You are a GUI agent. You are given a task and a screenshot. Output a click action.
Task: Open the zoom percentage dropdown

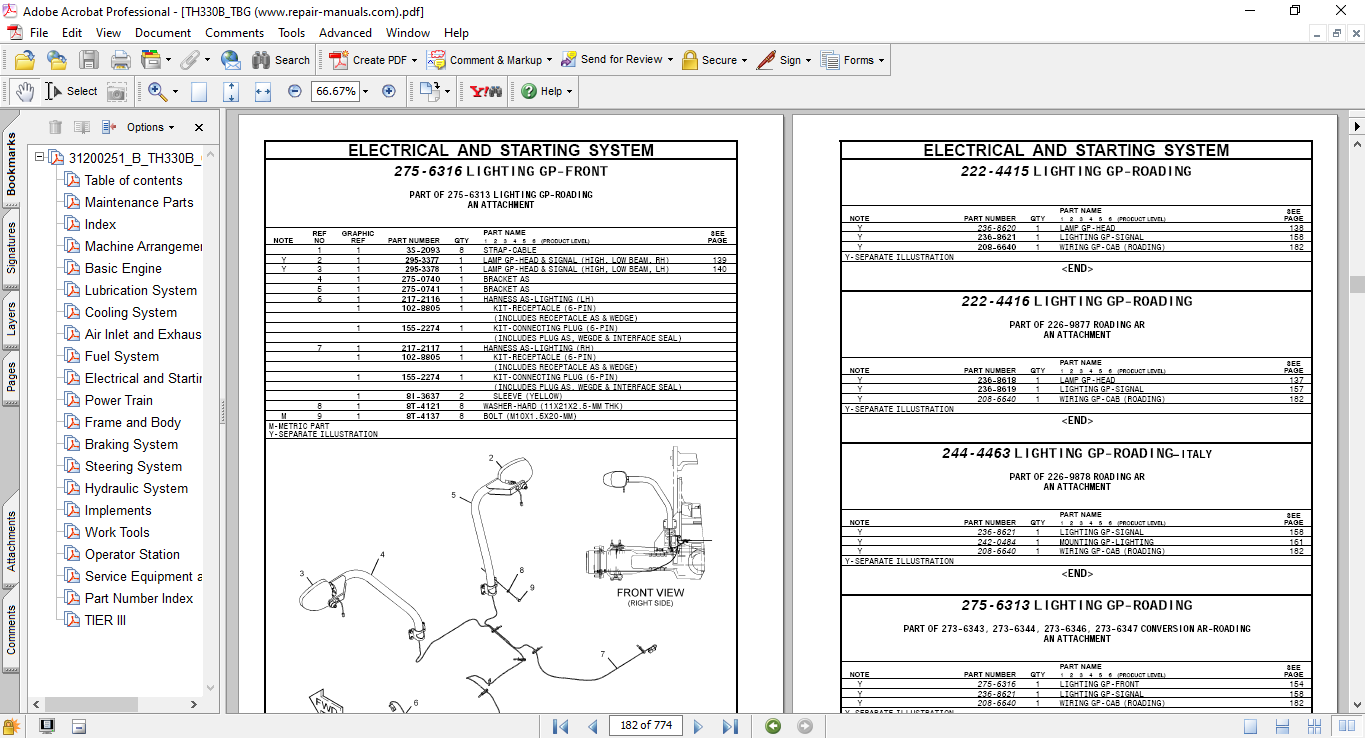point(365,91)
